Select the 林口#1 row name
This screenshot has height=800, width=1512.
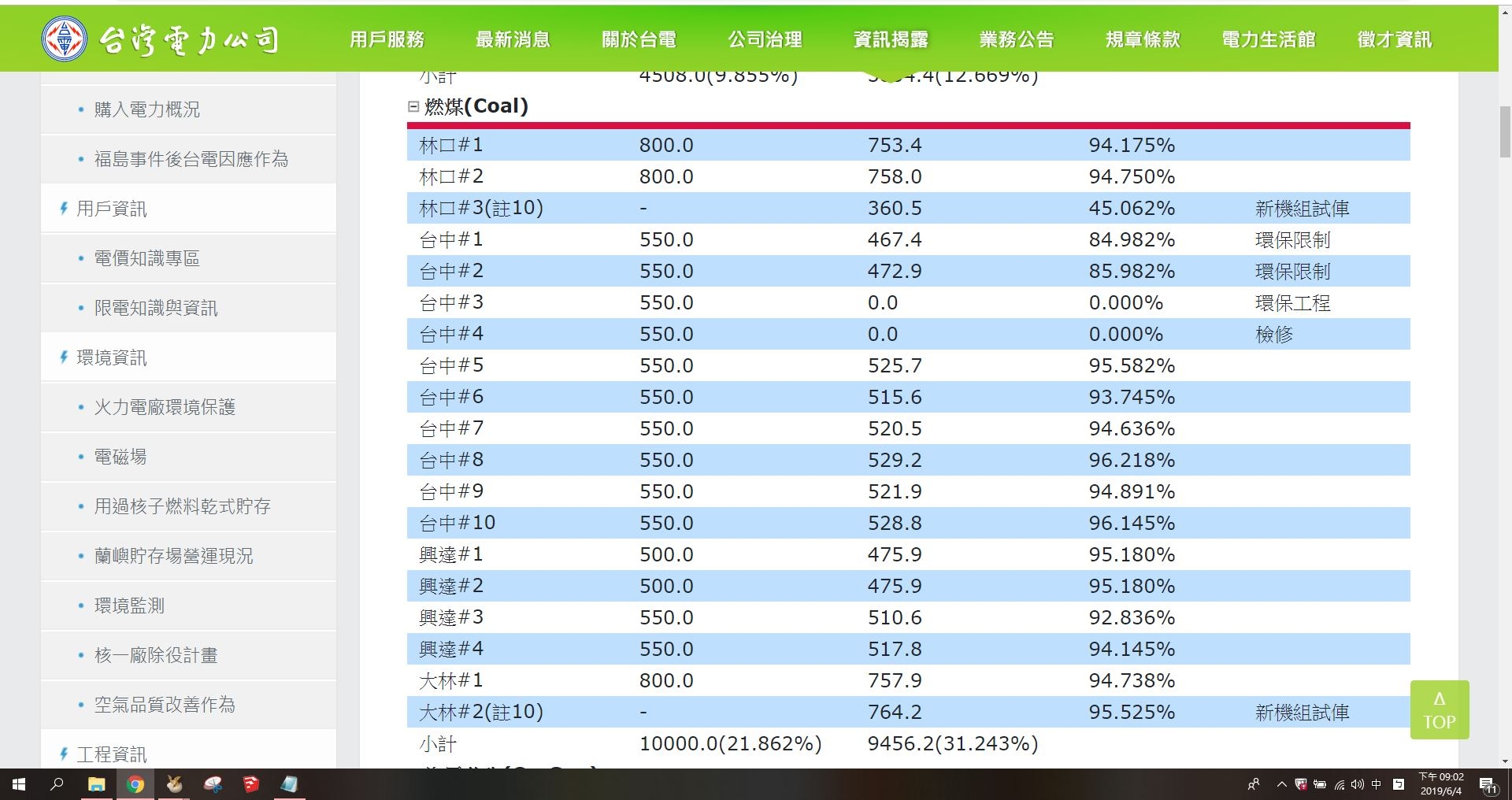point(451,145)
